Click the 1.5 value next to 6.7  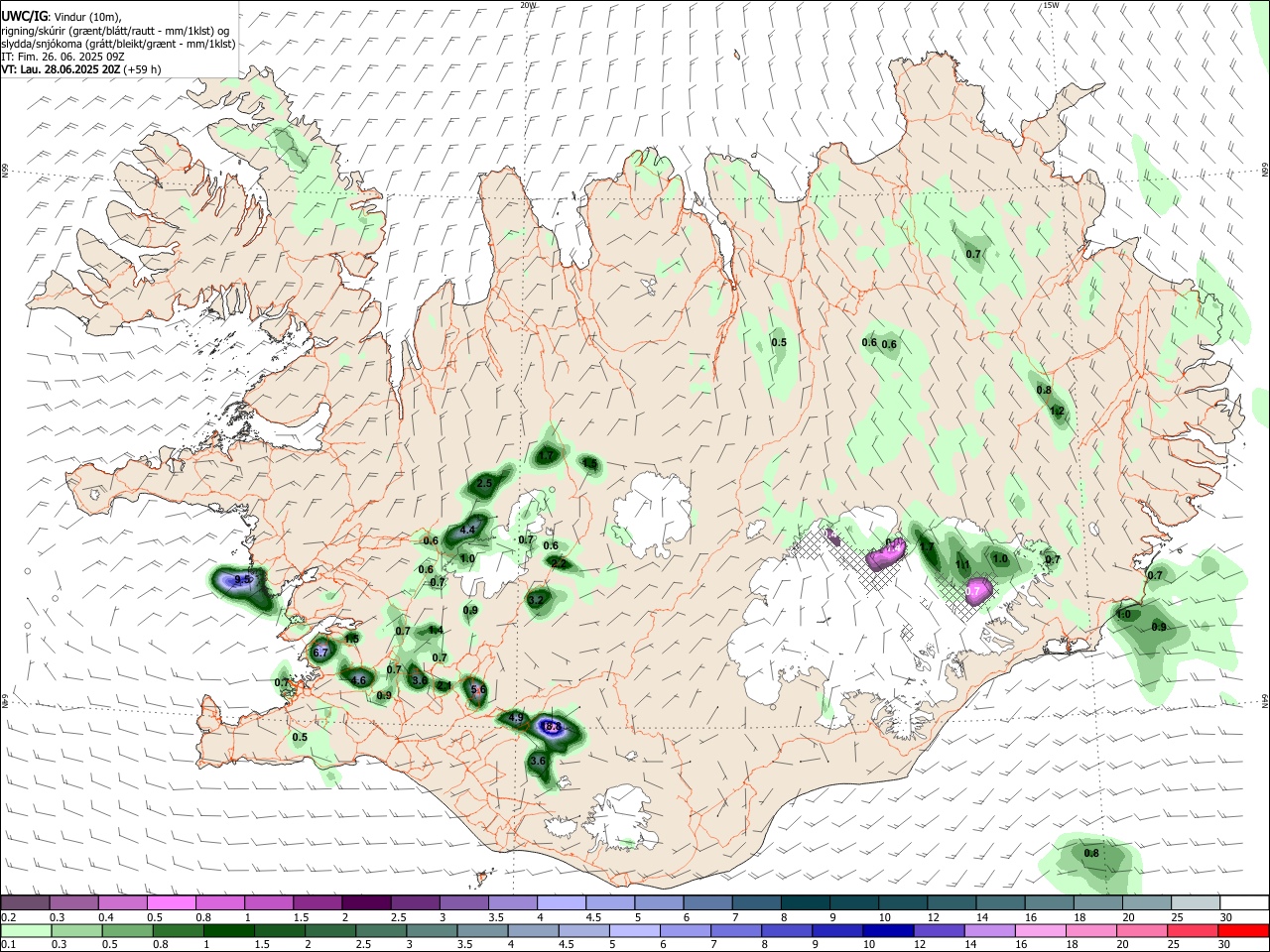point(351,639)
